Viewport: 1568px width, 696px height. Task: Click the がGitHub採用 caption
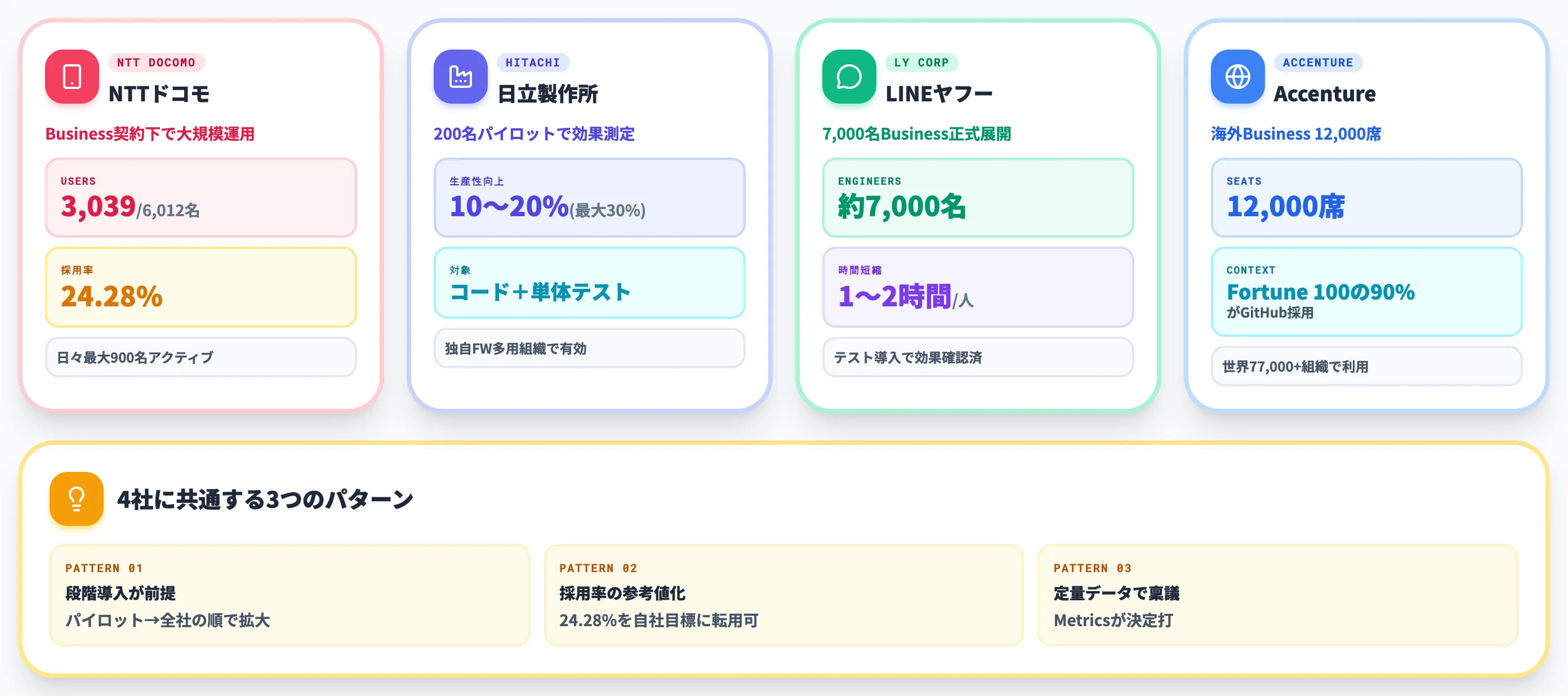1269,313
